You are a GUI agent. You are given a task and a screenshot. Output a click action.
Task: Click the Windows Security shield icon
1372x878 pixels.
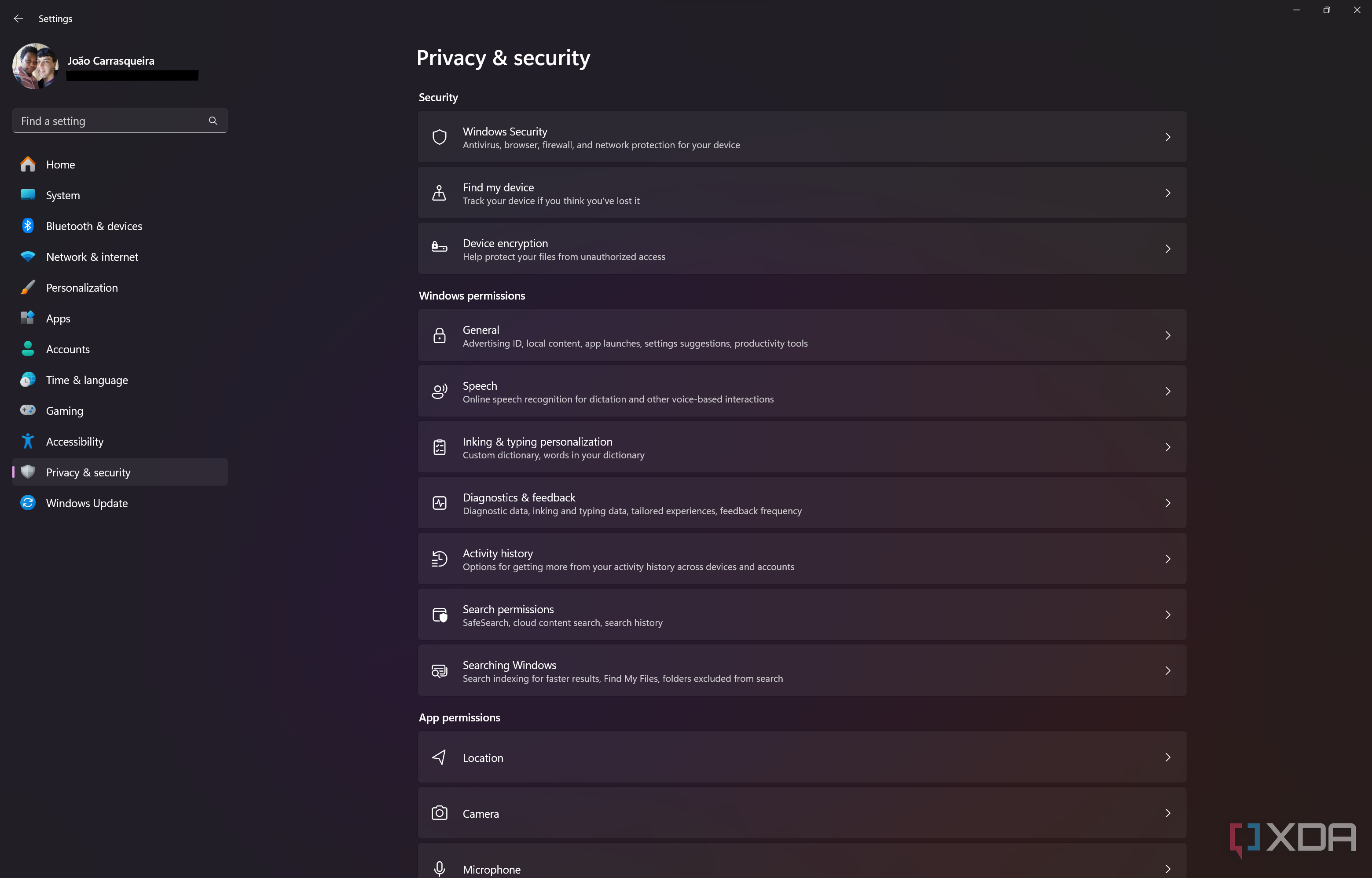point(439,137)
